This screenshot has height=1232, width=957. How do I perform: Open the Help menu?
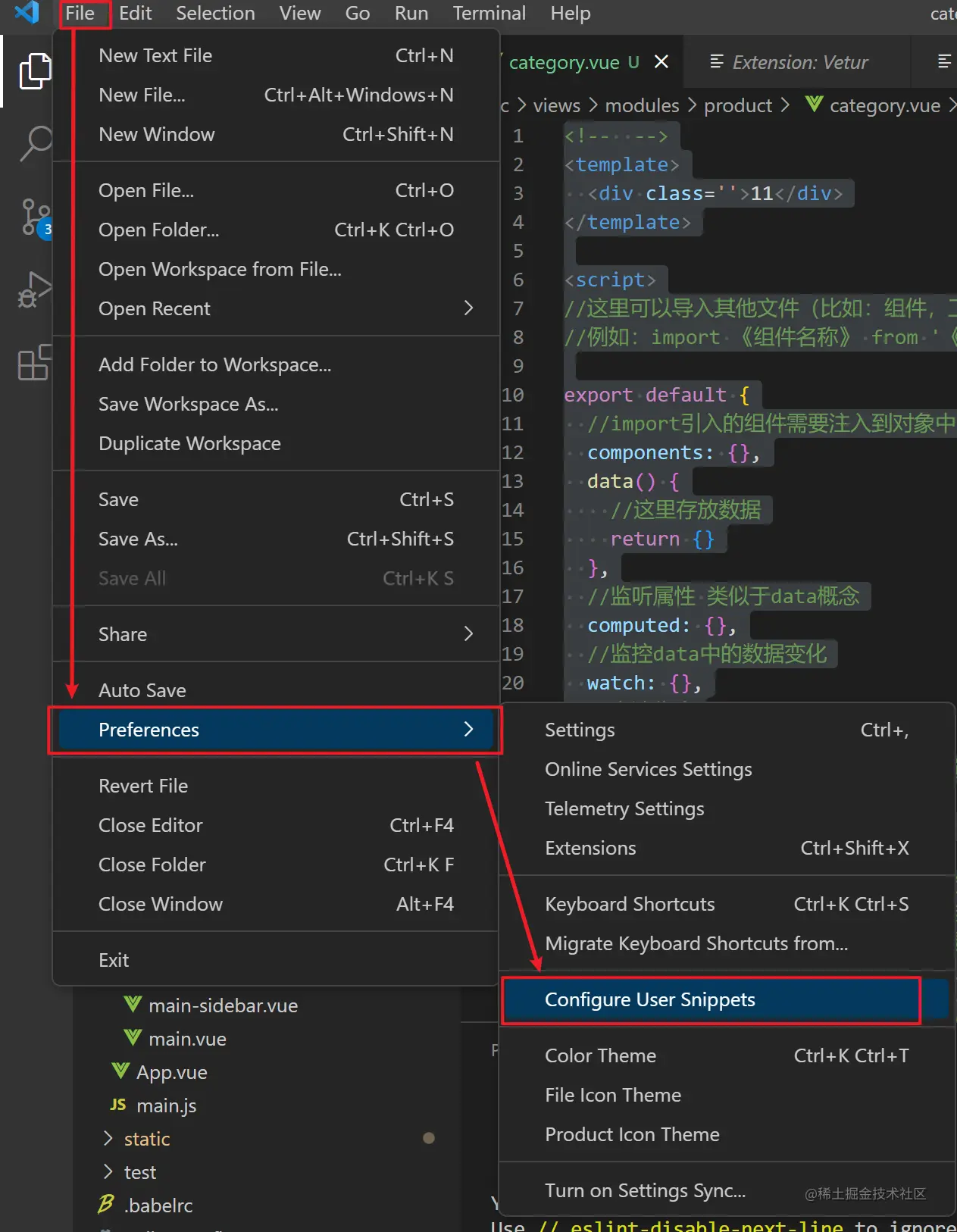(x=571, y=13)
